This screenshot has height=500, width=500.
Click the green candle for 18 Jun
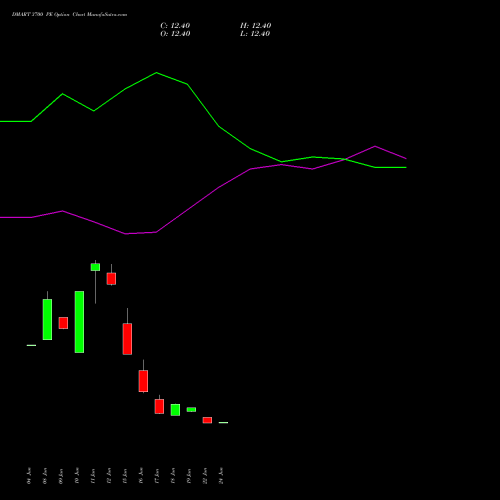[175, 410]
